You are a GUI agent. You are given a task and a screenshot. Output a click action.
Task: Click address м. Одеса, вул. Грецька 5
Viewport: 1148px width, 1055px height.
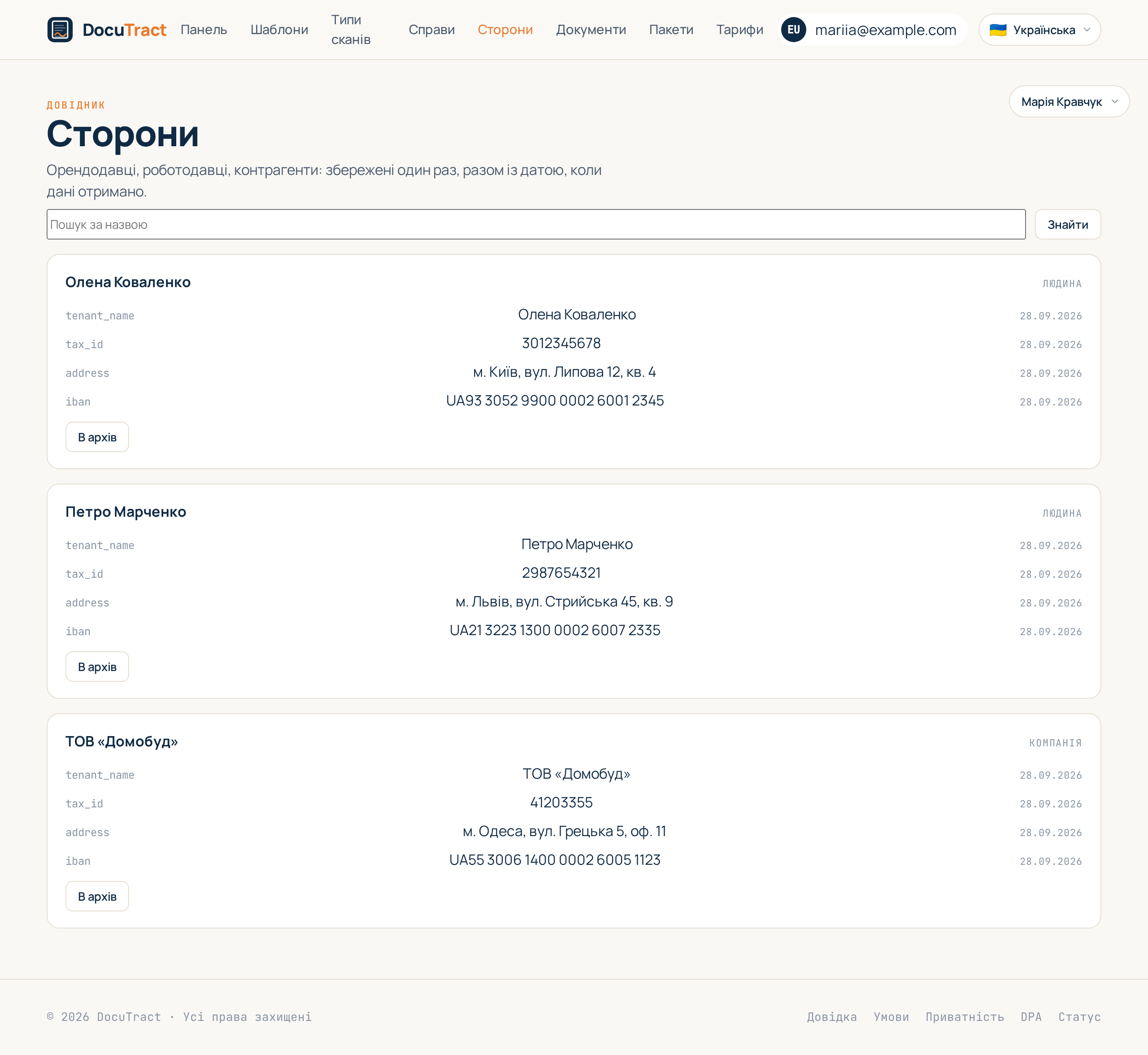[x=565, y=831]
